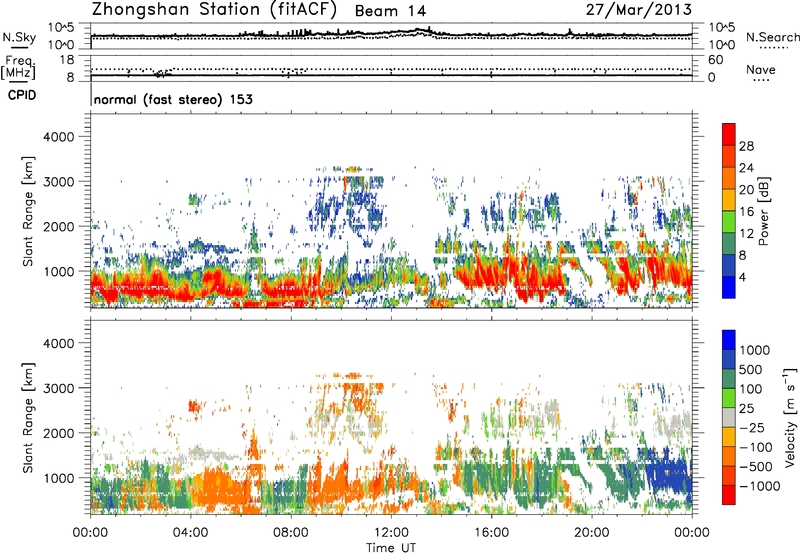Click the blue bottom segment of Power colorbar

[729, 287]
